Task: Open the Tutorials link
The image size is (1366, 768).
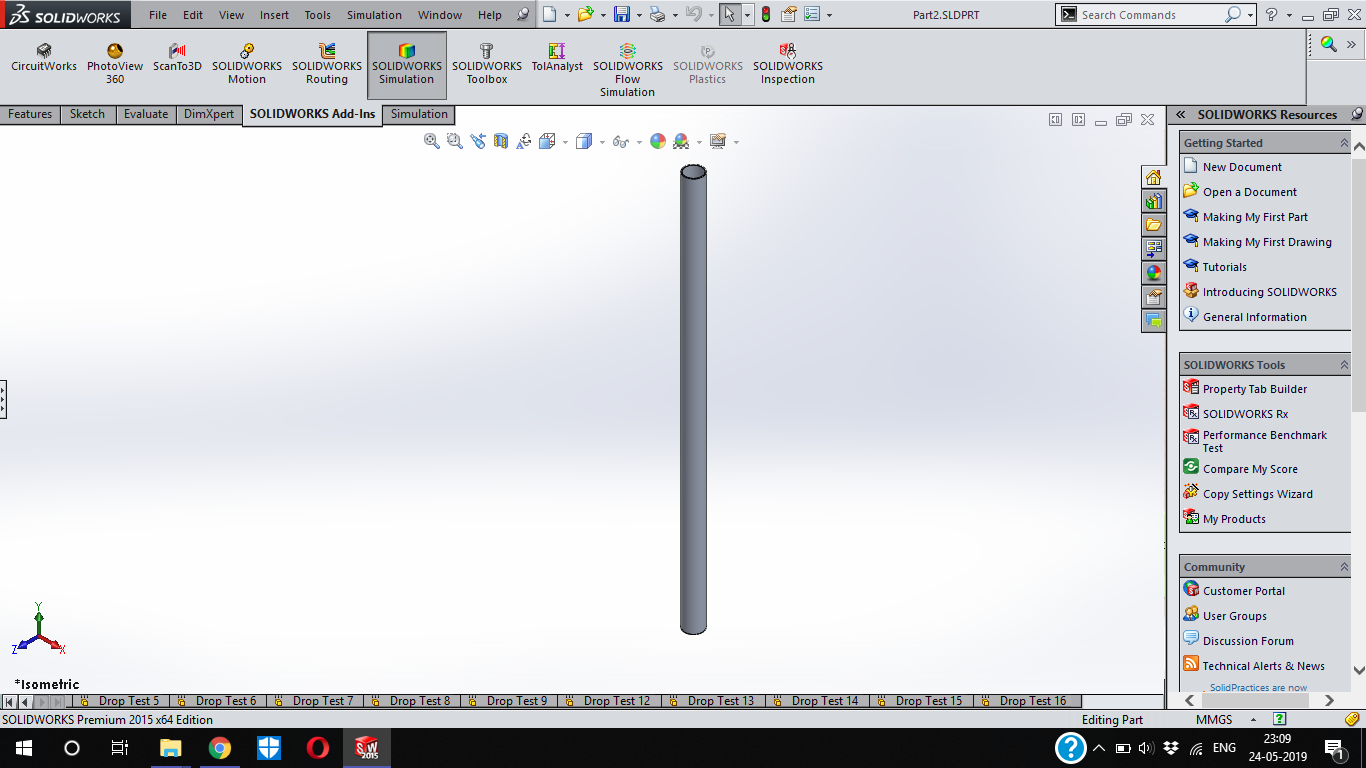Action: point(1225,267)
